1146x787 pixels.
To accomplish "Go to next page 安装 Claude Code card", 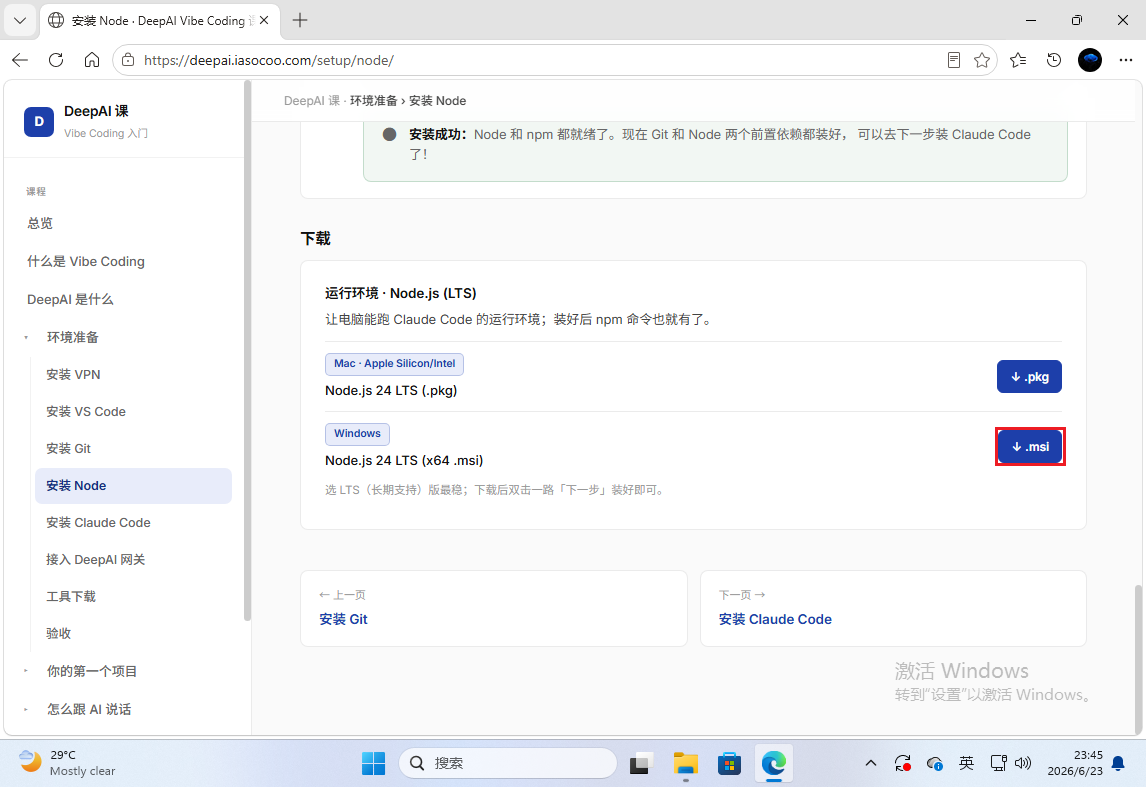I will click(x=893, y=608).
